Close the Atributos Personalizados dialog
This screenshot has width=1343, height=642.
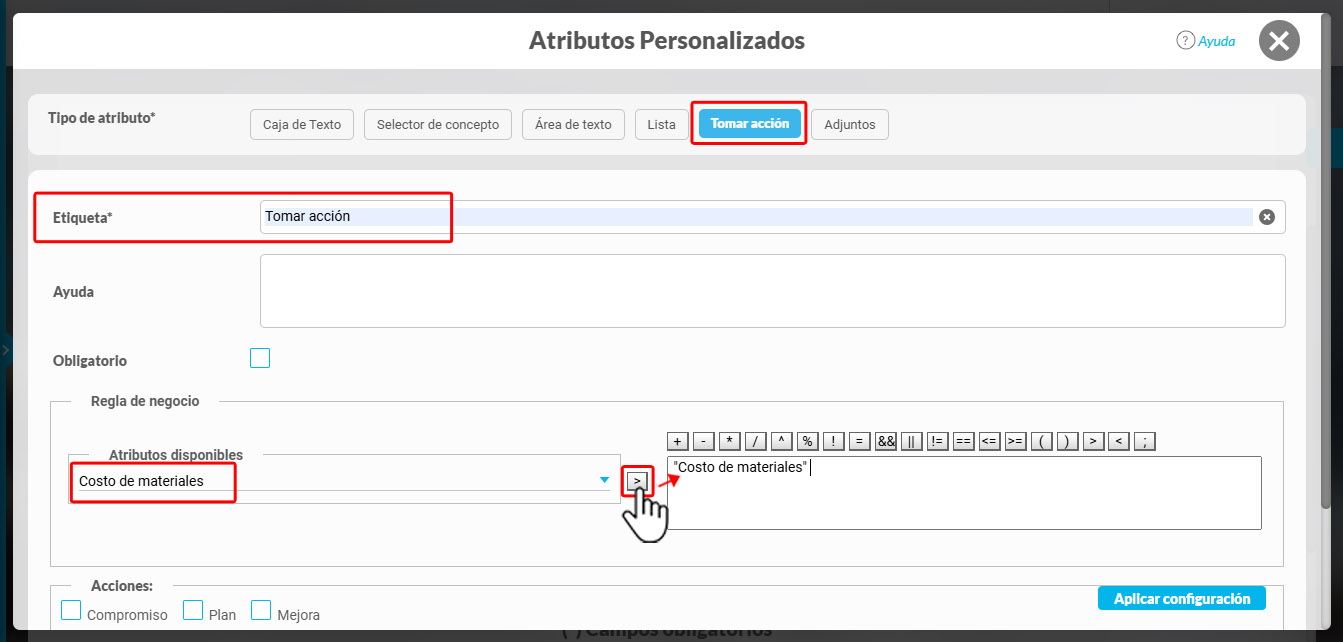[1279, 41]
